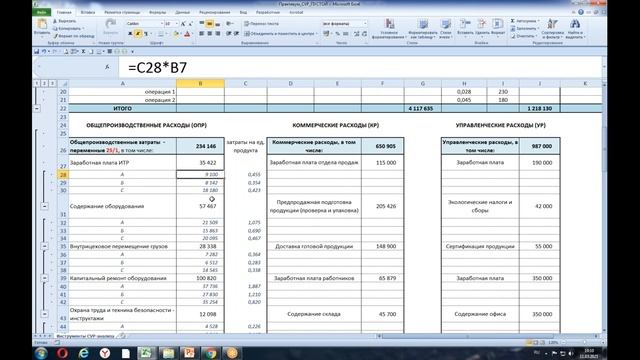
Task: Click Cut (Вырезать) in clipboard group
Action: point(65,21)
